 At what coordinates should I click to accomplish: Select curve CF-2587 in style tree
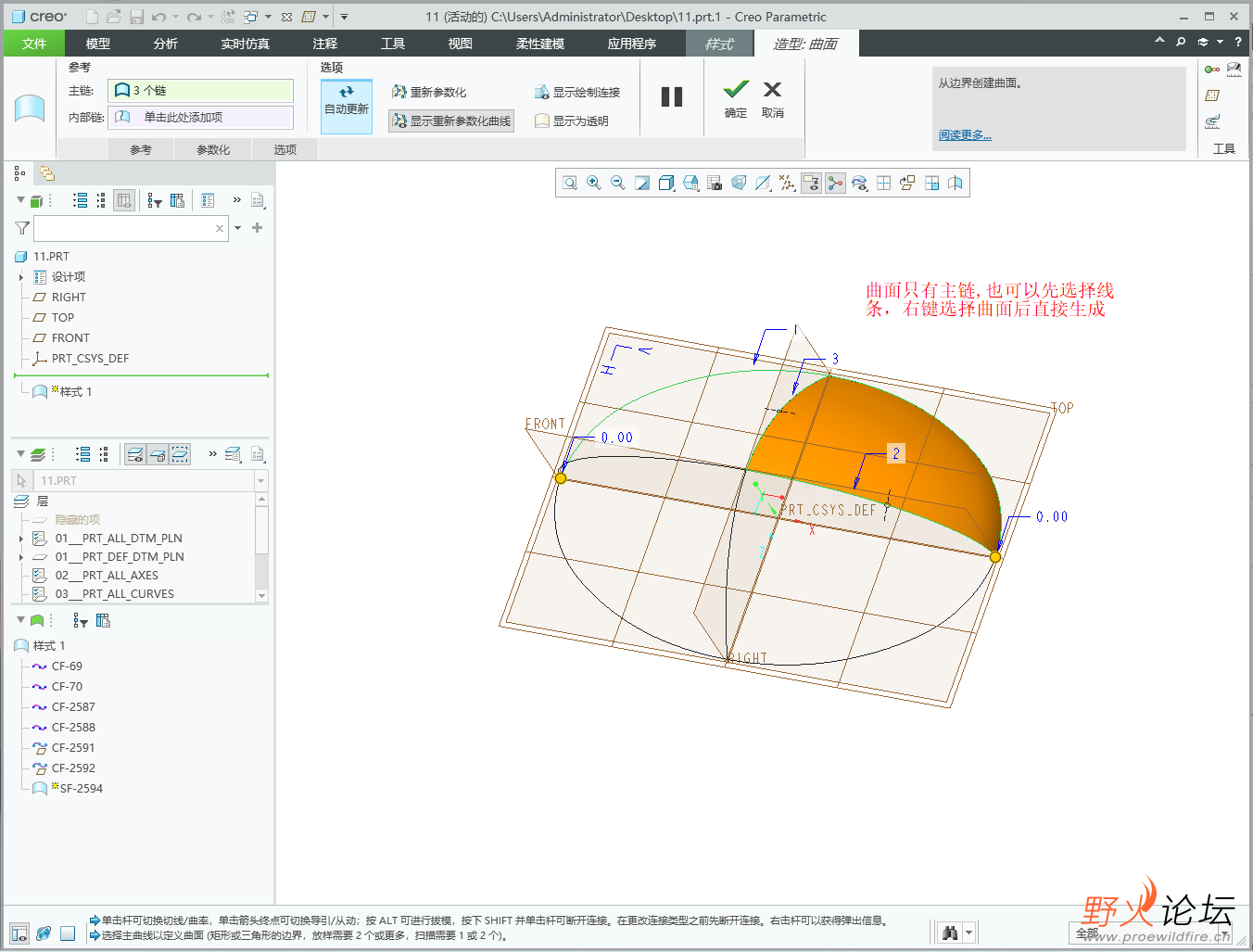pyautogui.click(x=73, y=707)
